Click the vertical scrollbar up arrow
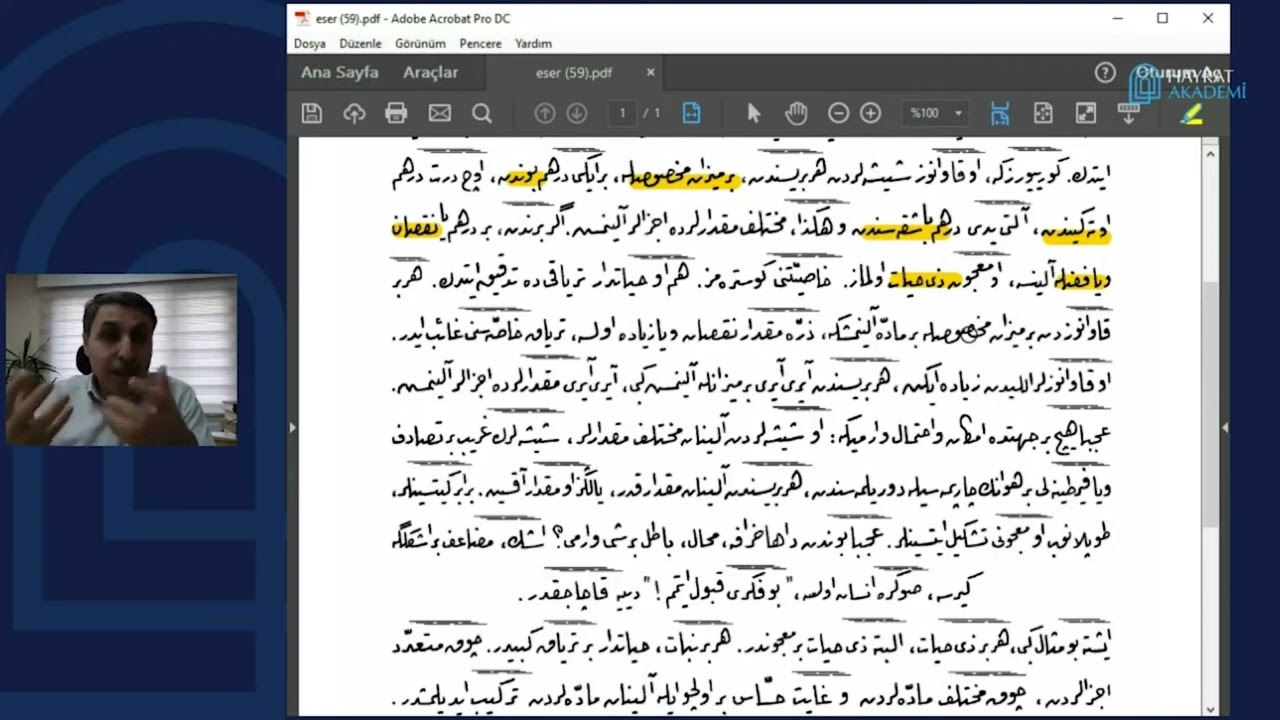The width and height of the screenshot is (1280, 720). 1210,154
